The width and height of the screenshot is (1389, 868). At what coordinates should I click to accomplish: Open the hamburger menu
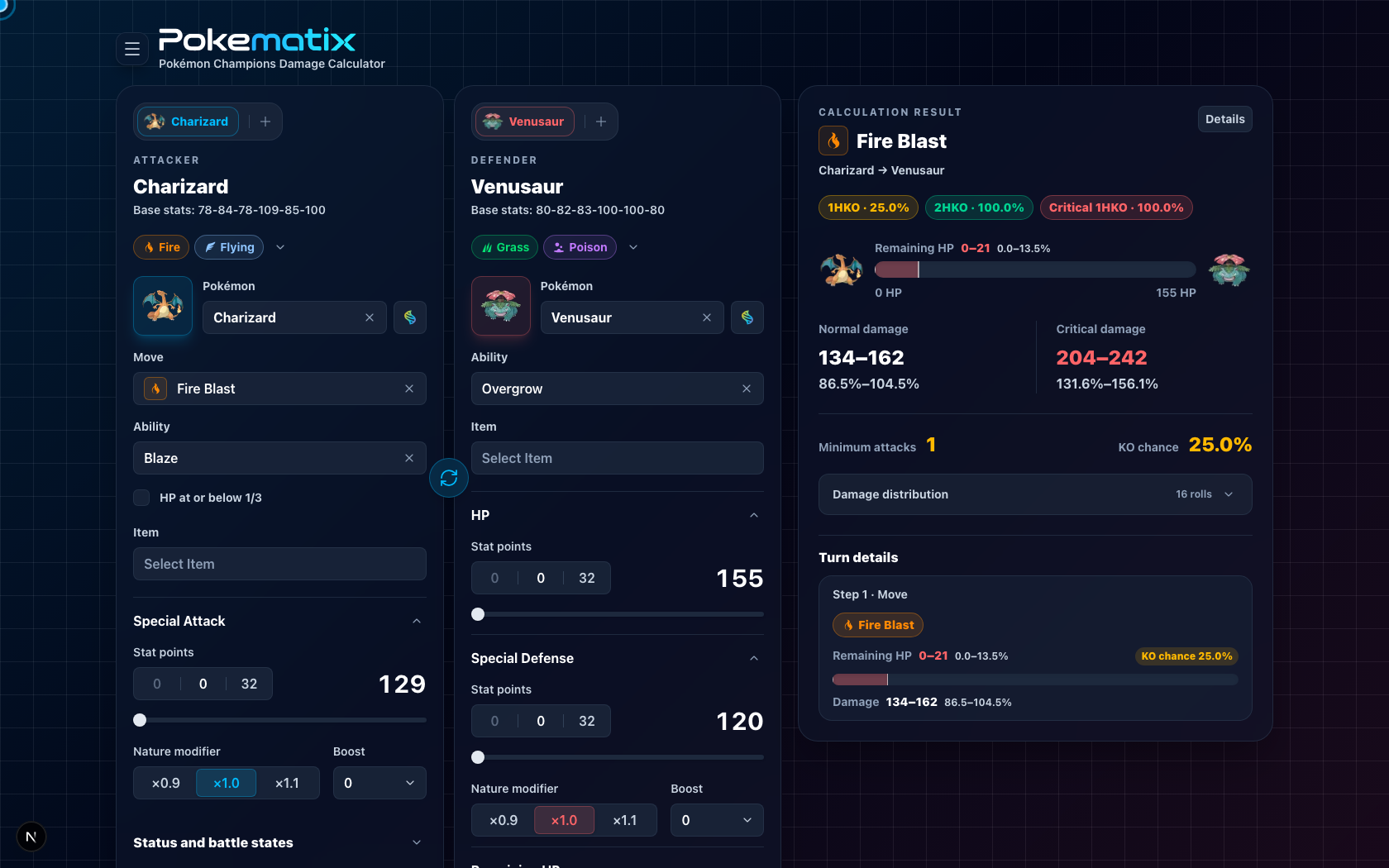click(x=131, y=50)
